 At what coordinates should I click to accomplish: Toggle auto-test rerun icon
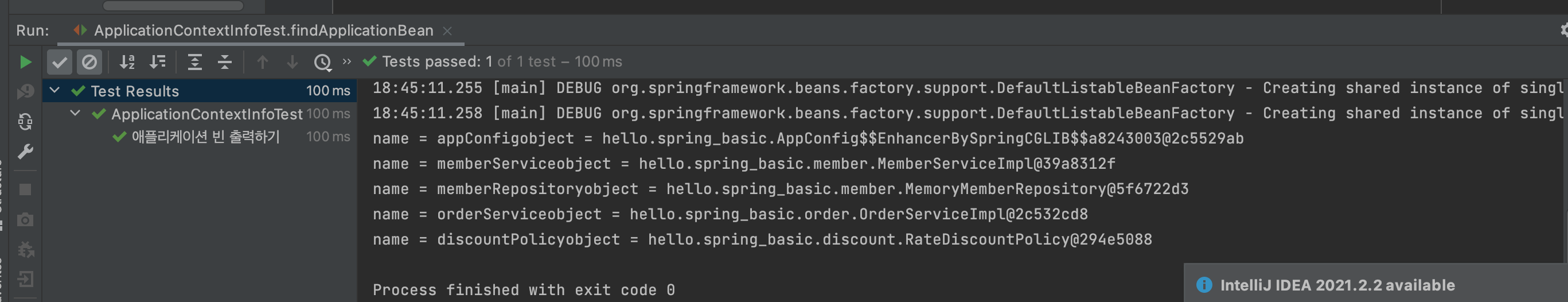coord(25,122)
